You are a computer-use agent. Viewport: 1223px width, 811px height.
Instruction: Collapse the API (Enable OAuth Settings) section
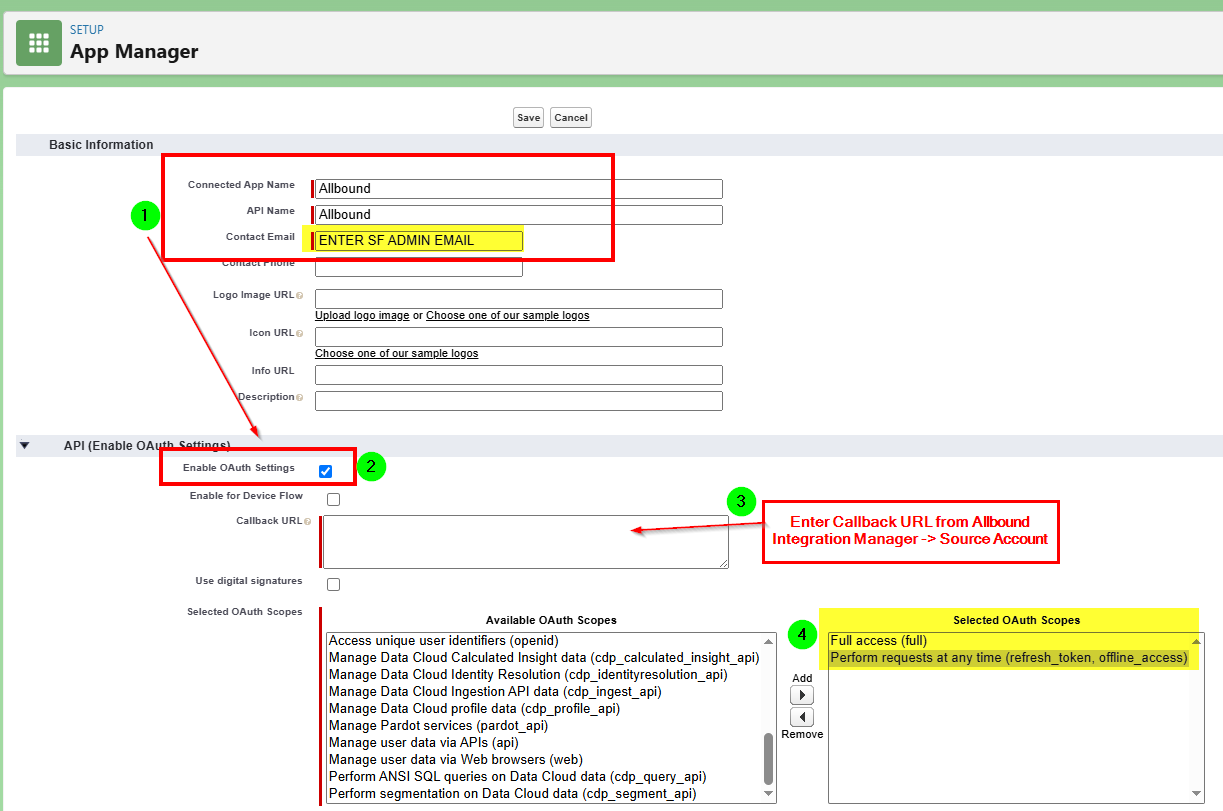[x=25, y=446]
